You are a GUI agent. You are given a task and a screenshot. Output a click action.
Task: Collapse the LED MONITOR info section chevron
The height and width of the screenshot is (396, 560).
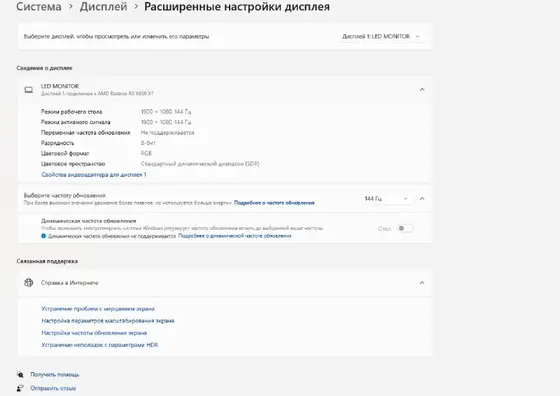coord(422,89)
